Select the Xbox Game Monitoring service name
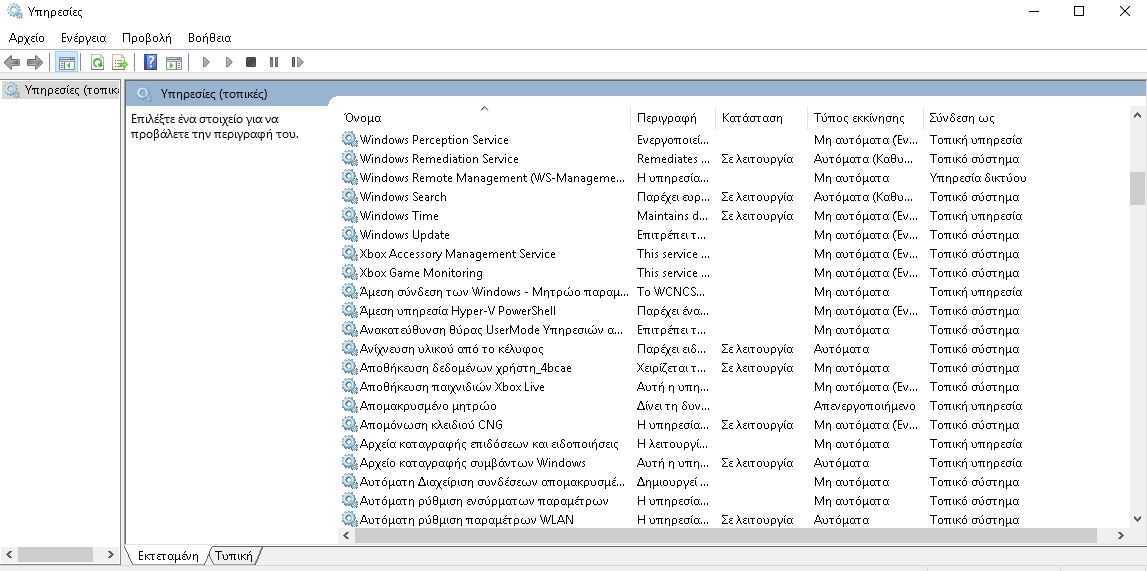Image resolution: width=1147 pixels, height=571 pixels. pos(421,273)
